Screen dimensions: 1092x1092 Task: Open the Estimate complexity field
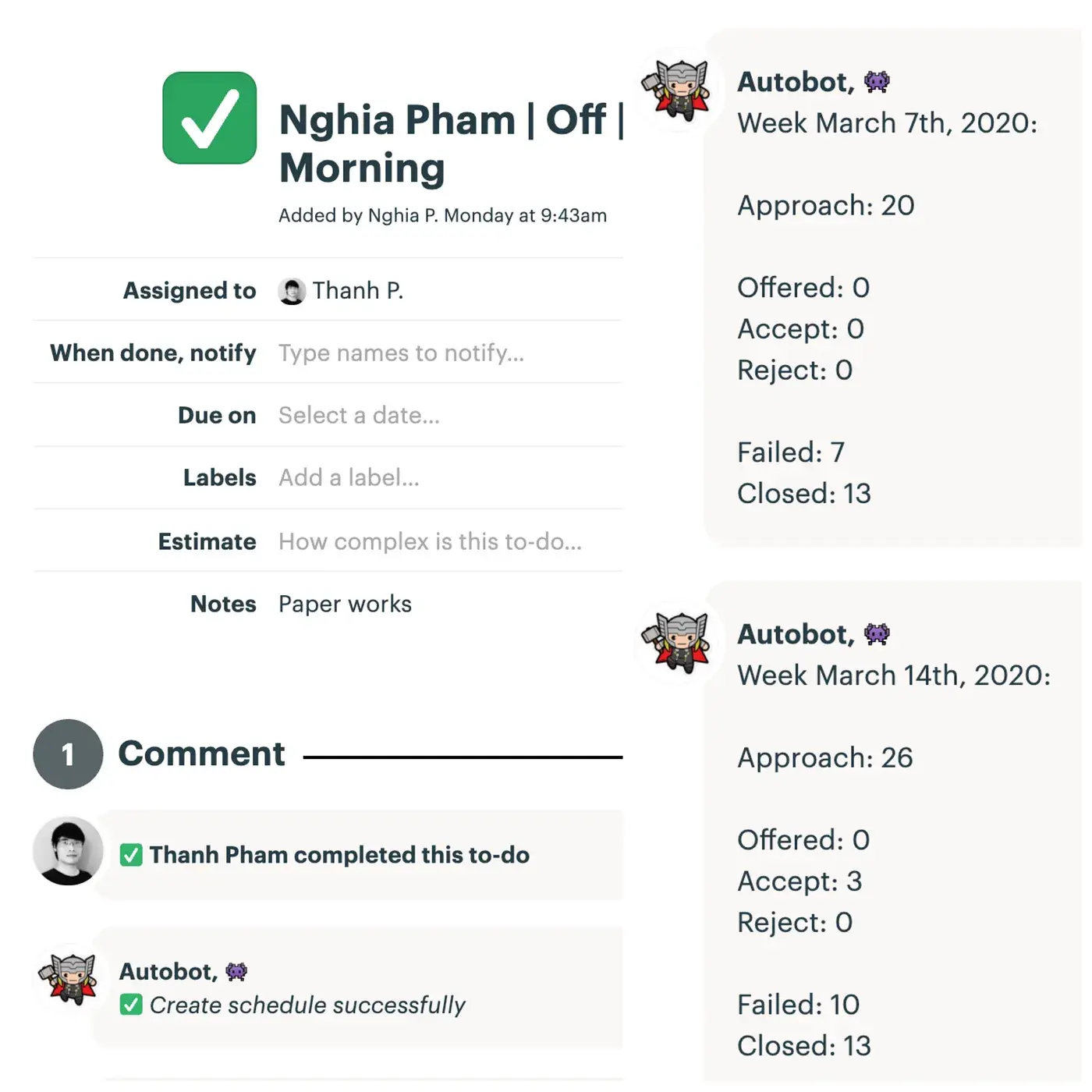pos(450,541)
